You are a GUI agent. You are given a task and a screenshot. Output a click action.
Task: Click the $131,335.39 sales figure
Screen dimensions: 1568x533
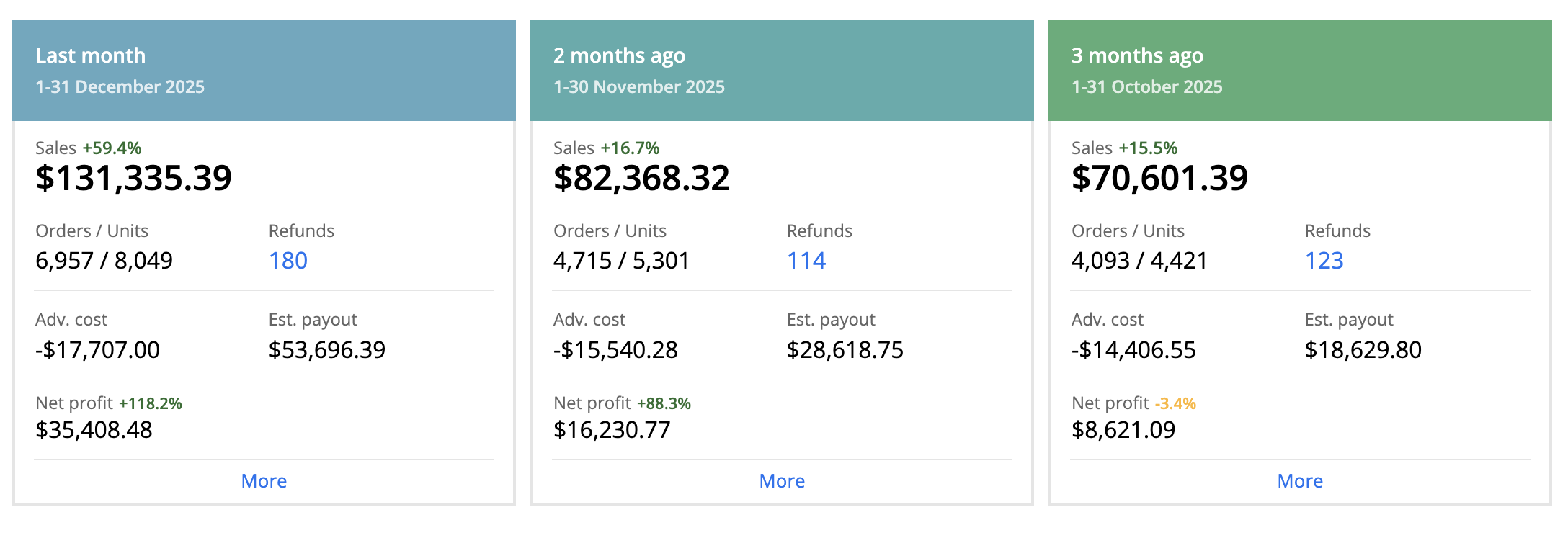pyautogui.click(x=133, y=179)
